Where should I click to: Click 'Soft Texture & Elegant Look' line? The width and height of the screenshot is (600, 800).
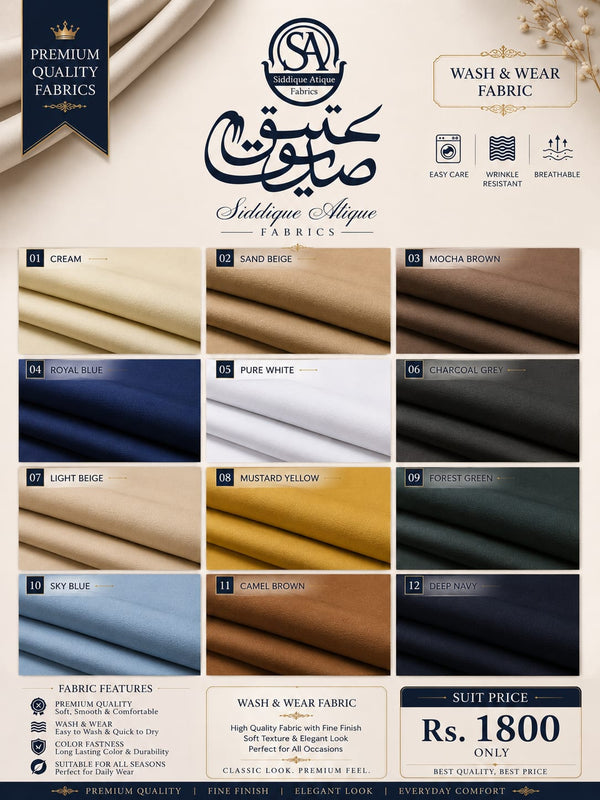click(295, 738)
